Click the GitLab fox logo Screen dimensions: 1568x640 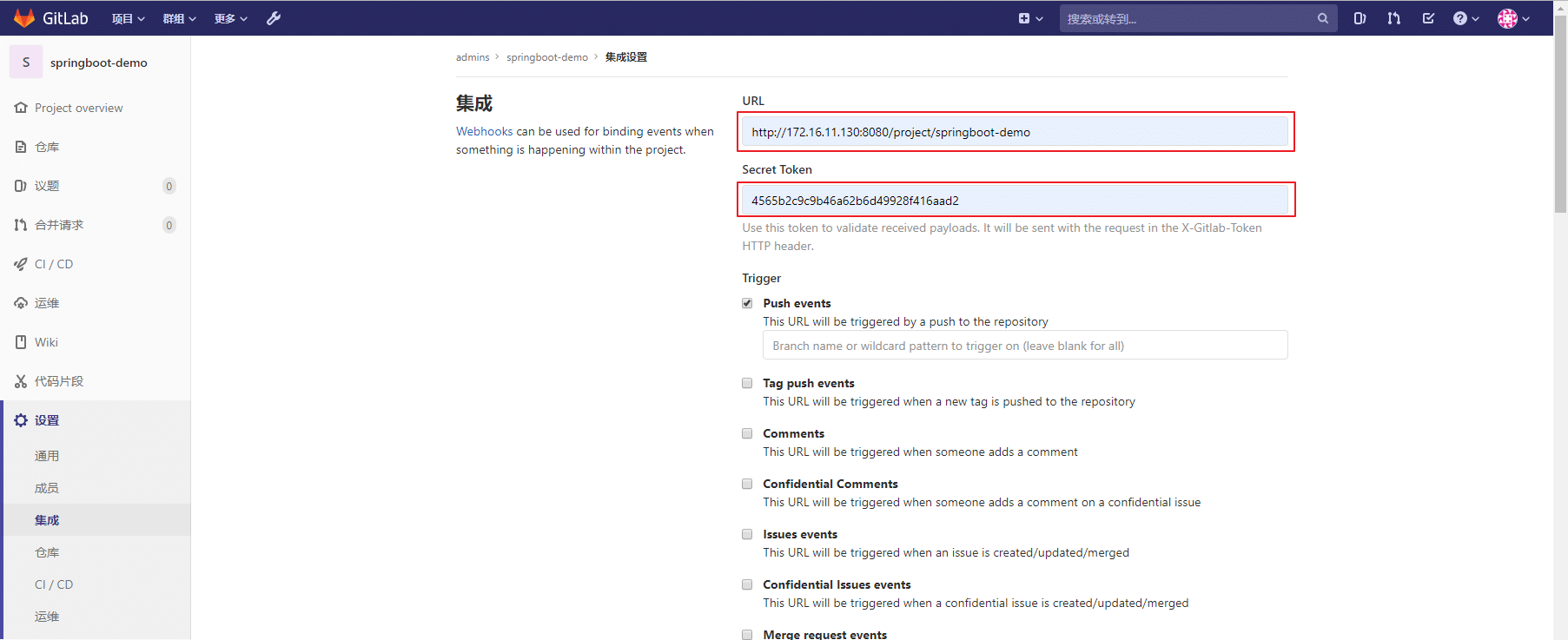point(24,18)
